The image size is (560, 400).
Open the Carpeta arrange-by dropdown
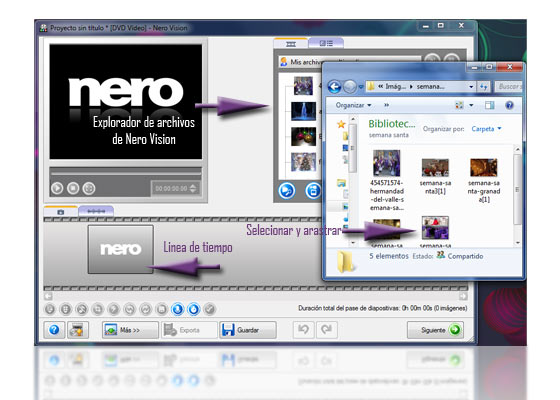(x=486, y=129)
